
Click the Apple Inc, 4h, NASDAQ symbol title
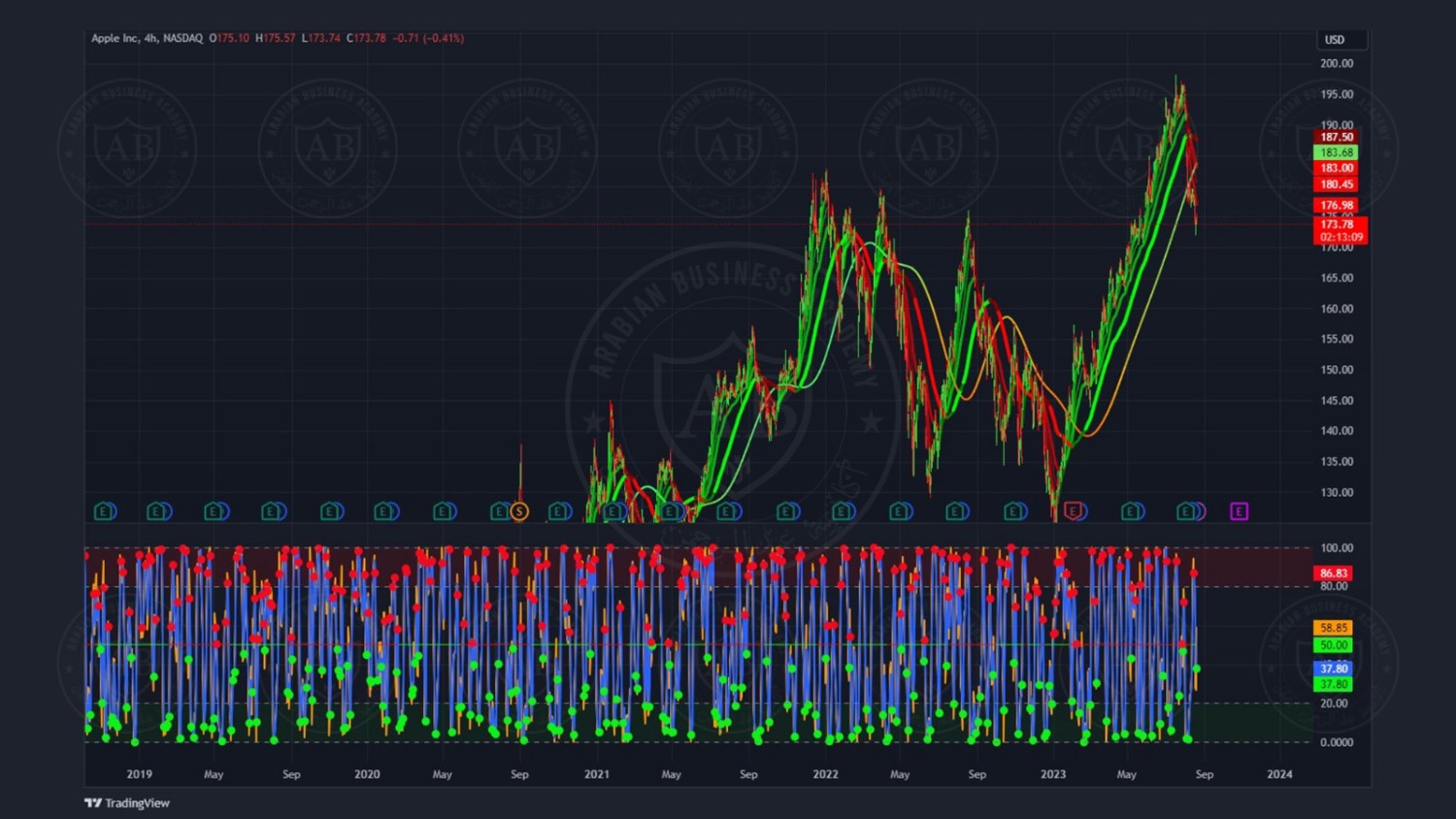tap(147, 38)
